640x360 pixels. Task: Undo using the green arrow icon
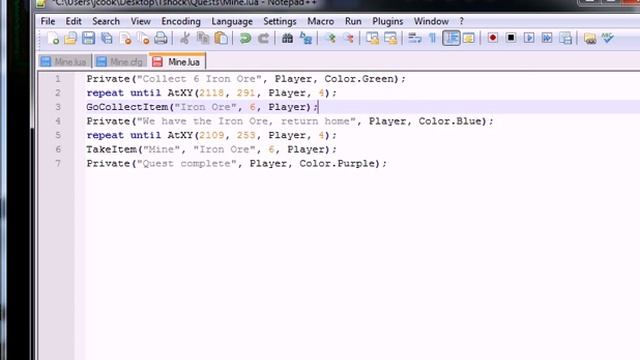pos(245,38)
